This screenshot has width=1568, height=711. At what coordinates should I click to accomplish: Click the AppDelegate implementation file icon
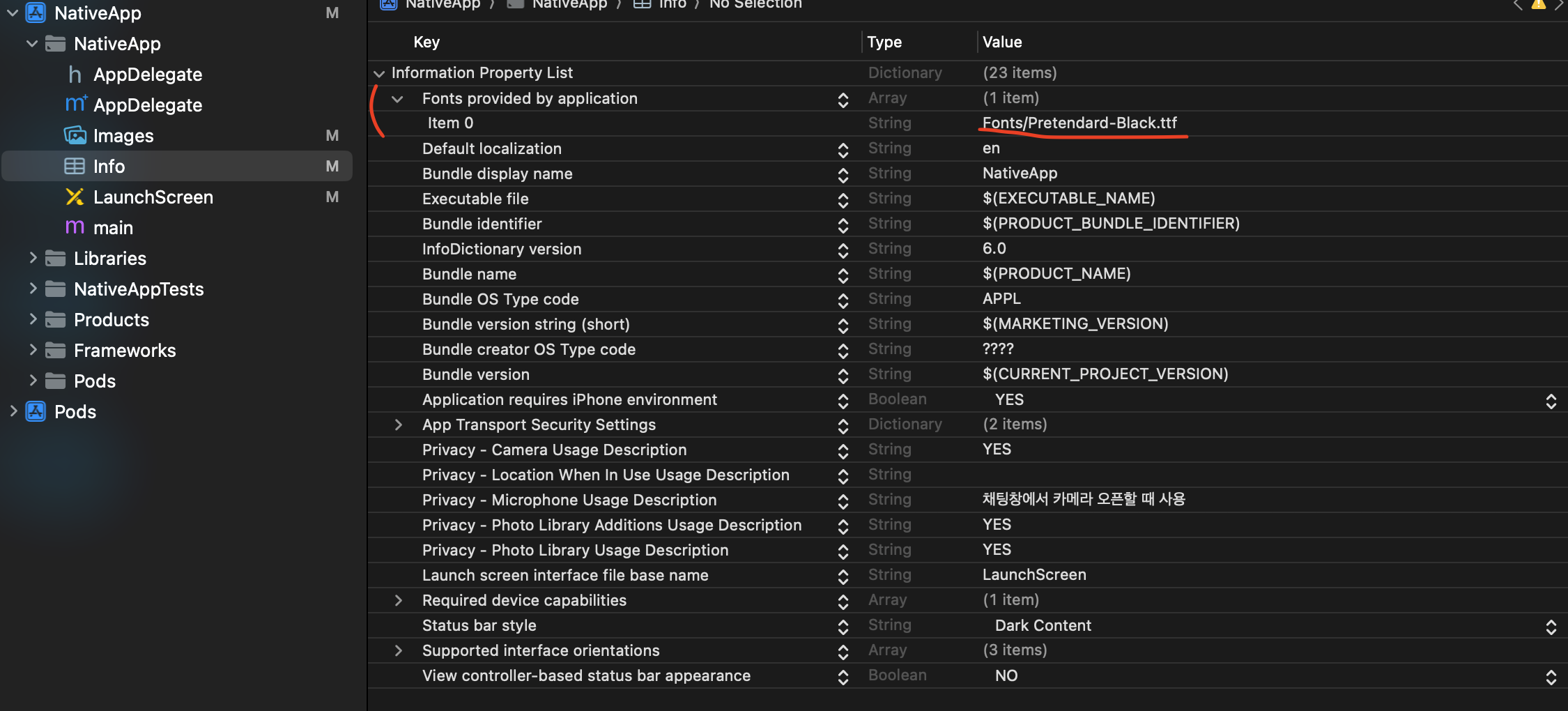[x=76, y=105]
